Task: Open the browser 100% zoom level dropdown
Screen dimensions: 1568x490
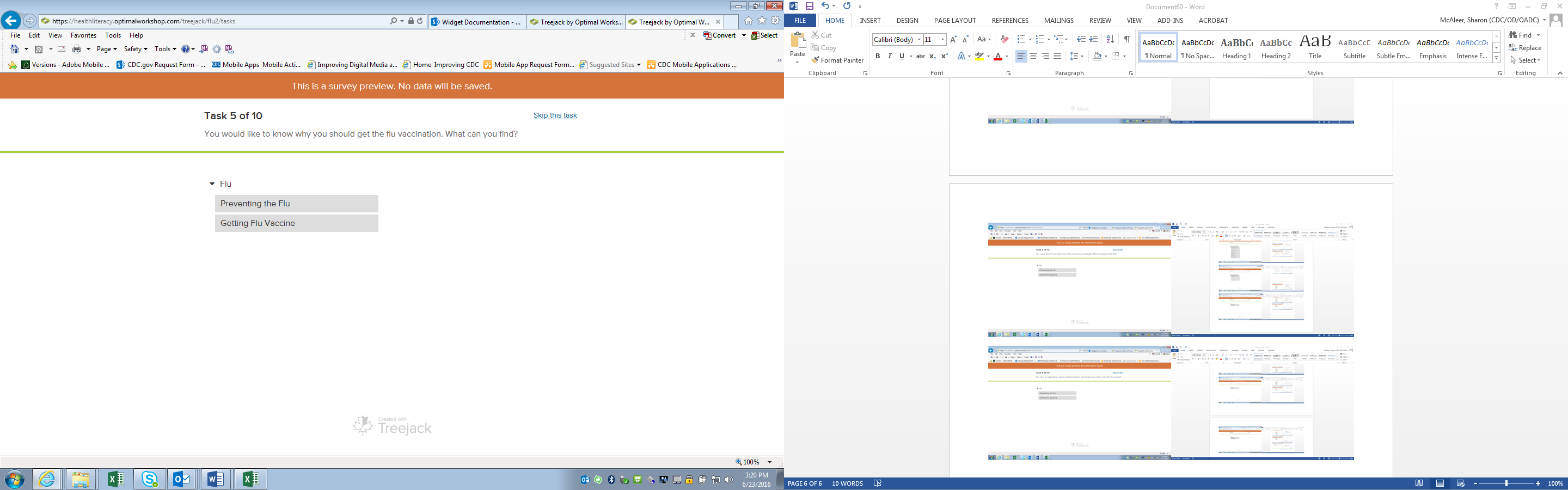Action: point(769,462)
